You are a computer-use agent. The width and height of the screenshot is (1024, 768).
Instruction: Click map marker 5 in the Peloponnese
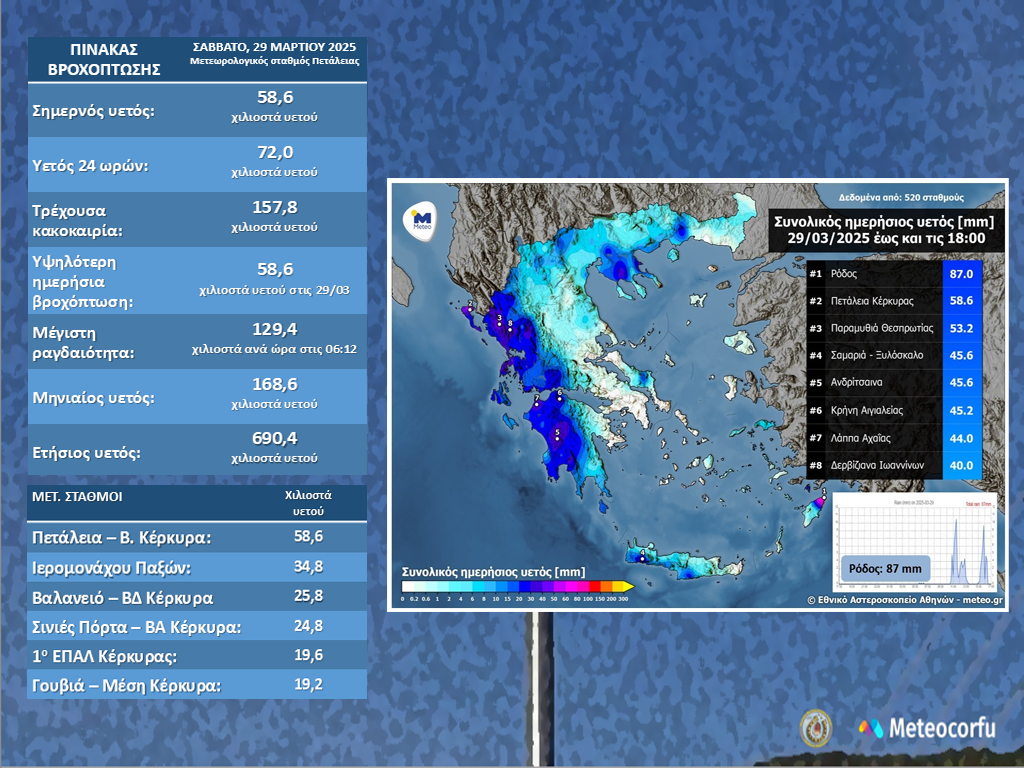[557, 436]
